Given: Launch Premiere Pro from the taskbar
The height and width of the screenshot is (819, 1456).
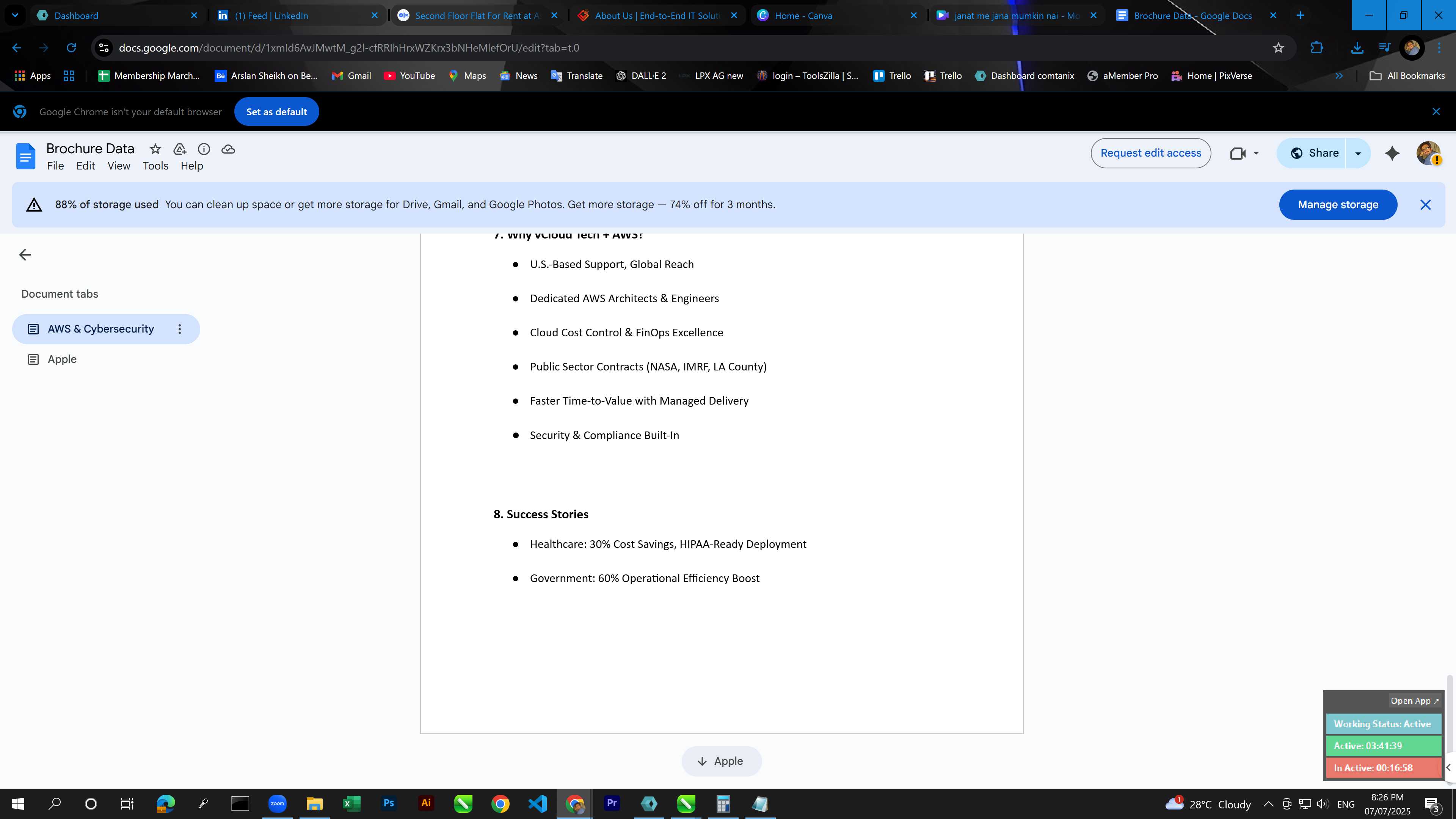Looking at the screenshot, I should coord(612,803).
